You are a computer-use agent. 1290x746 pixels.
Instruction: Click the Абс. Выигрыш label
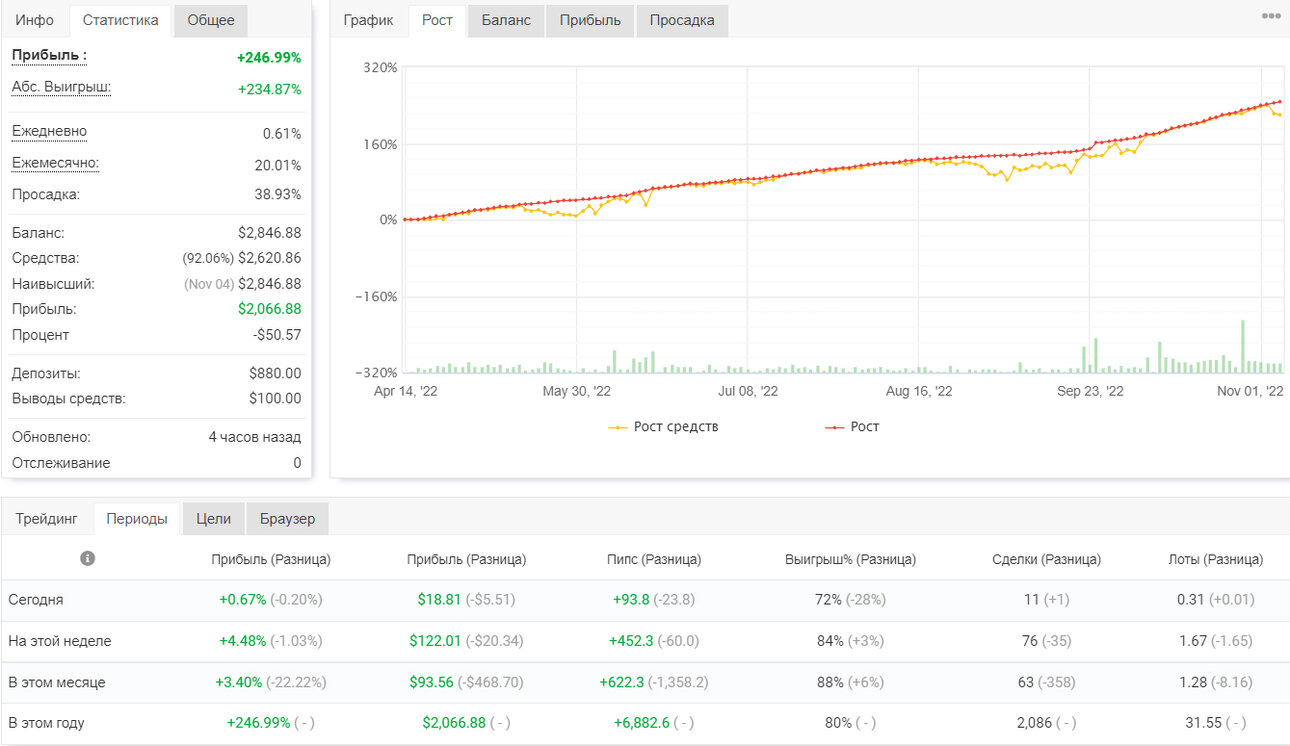[x=61, y=87]
